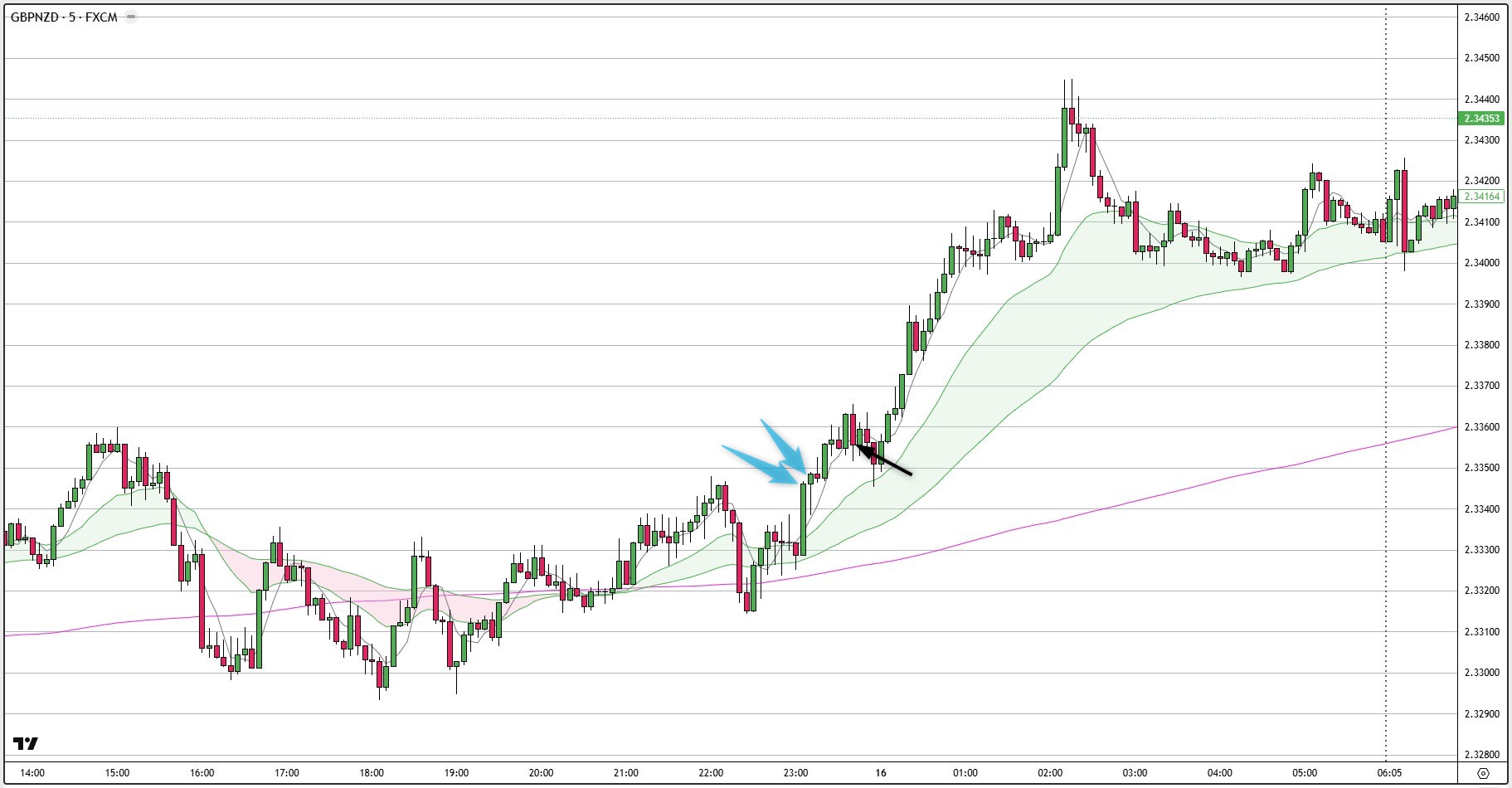This screenshot has height=788, width=1512.
Task: Click the 2.34600 price axis label
Action: [x=1481, y=17]
